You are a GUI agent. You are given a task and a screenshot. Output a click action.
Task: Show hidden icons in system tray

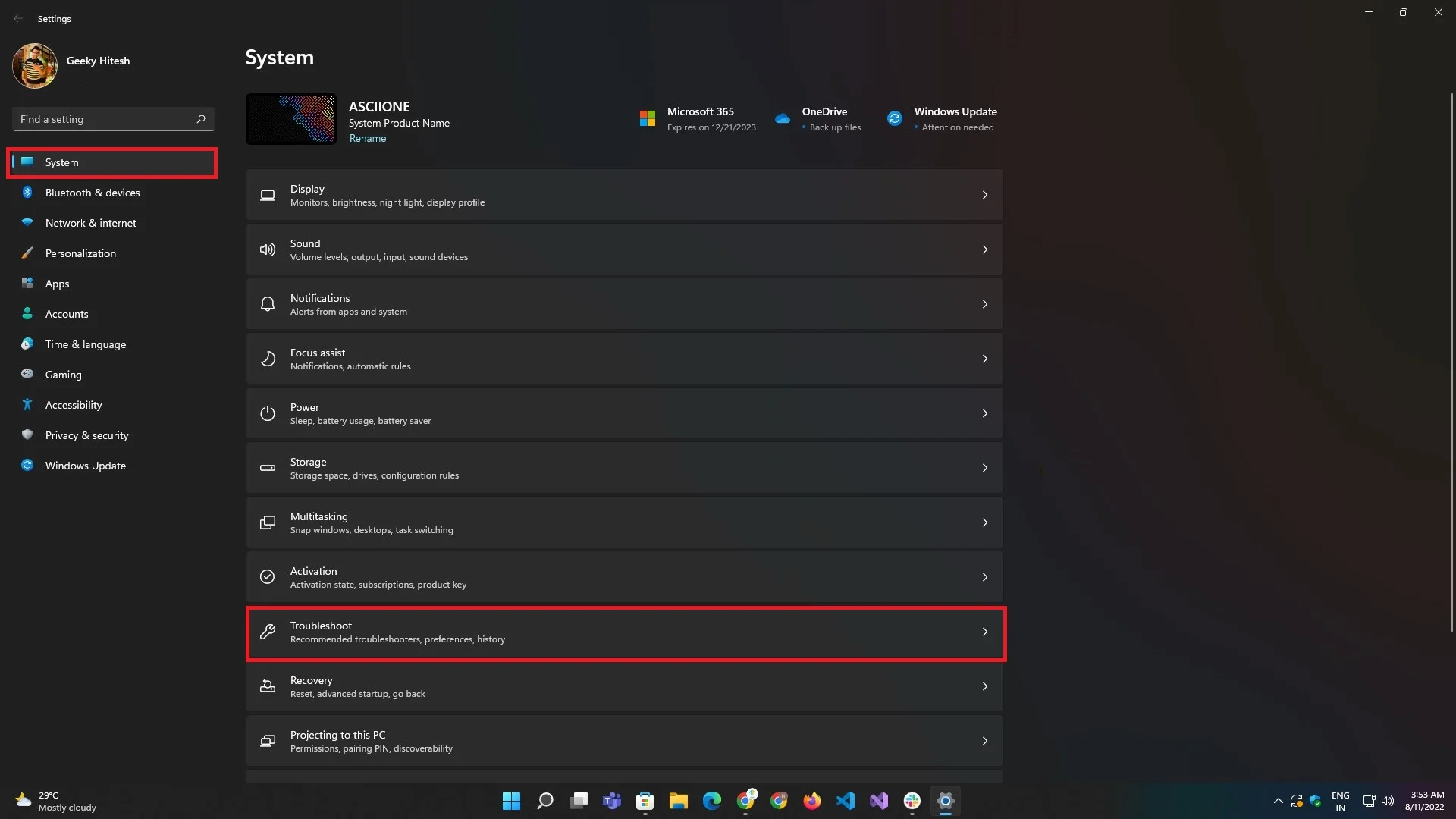[x=1278, y=801]
